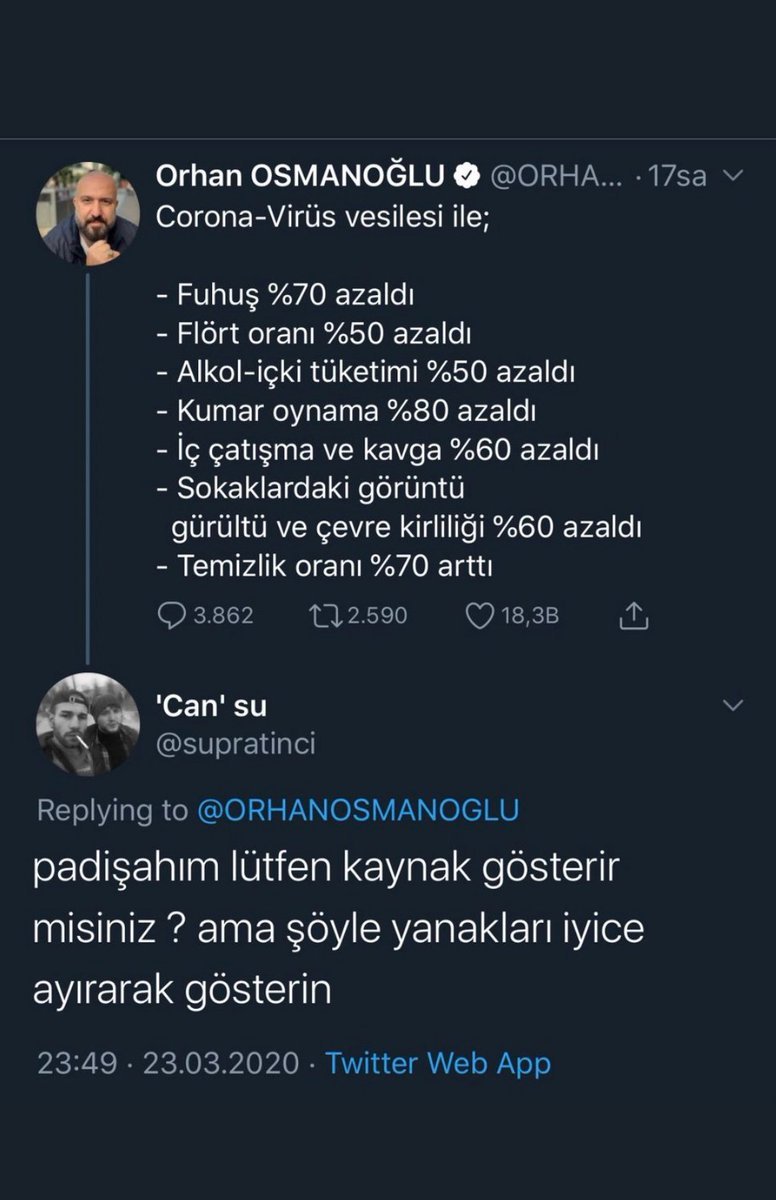Share the tweet using the upload arrow icon
Viewport: 776px width, 1200px height.
click(x=634, y=617)
